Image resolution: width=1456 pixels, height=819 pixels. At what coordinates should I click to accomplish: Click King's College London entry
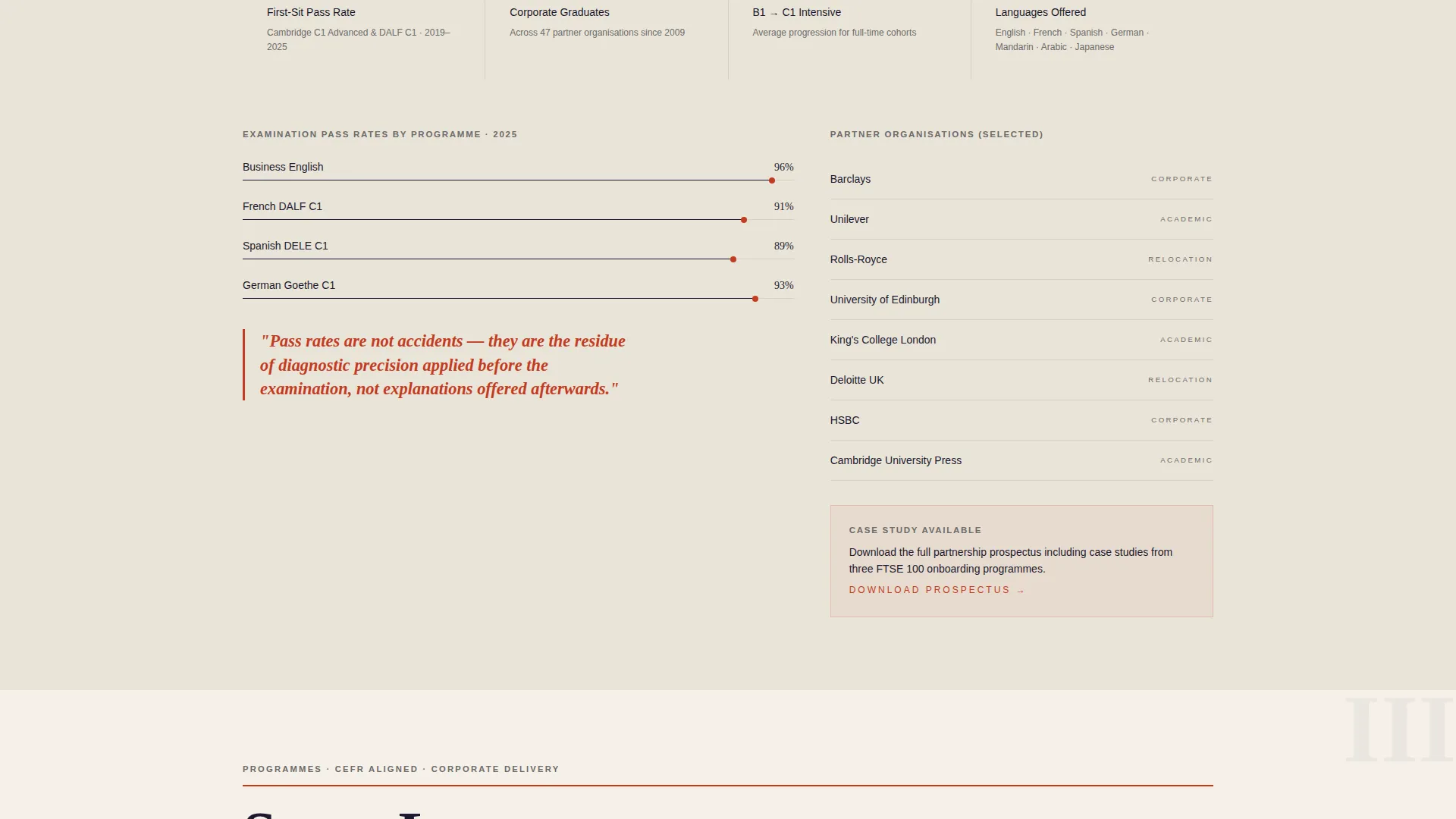coord(1021,340)
